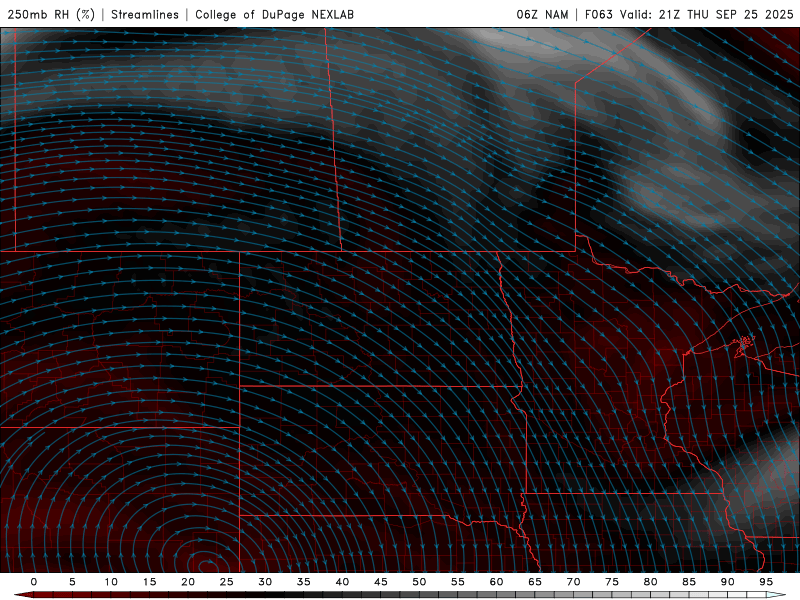This screenshot has height=600, width=800.
Task: Click the dark red arrow start of color bar
Action: (x=23, y=595)
